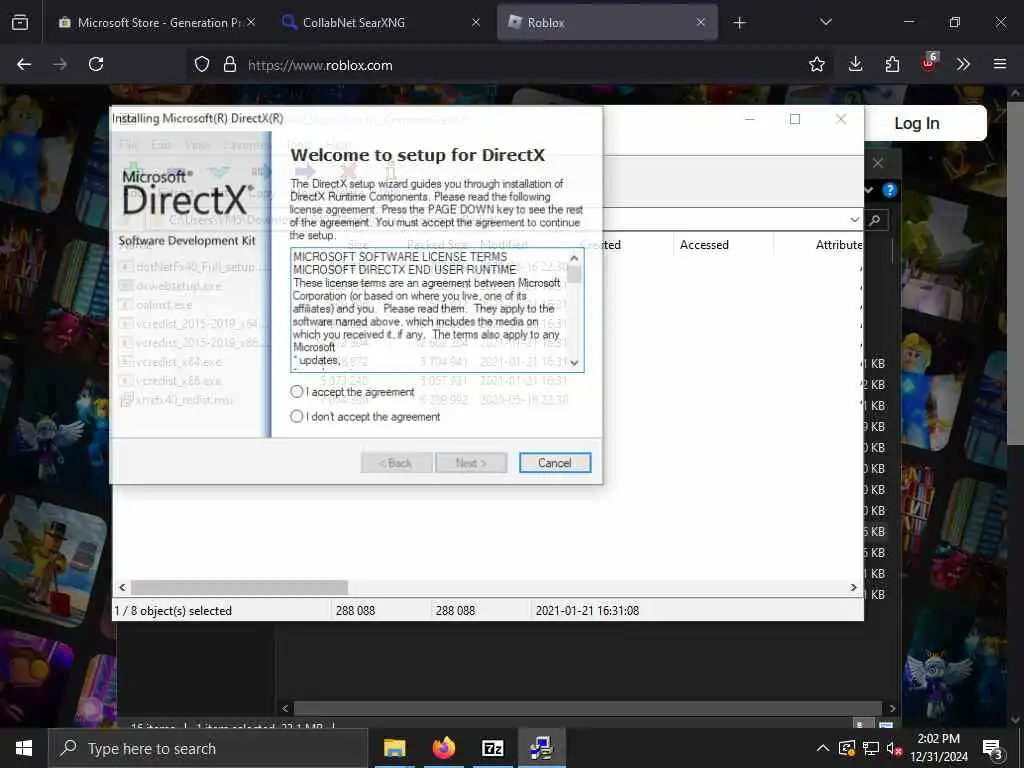Click the license text scrollbar up arrow

(x=574, y=258)
